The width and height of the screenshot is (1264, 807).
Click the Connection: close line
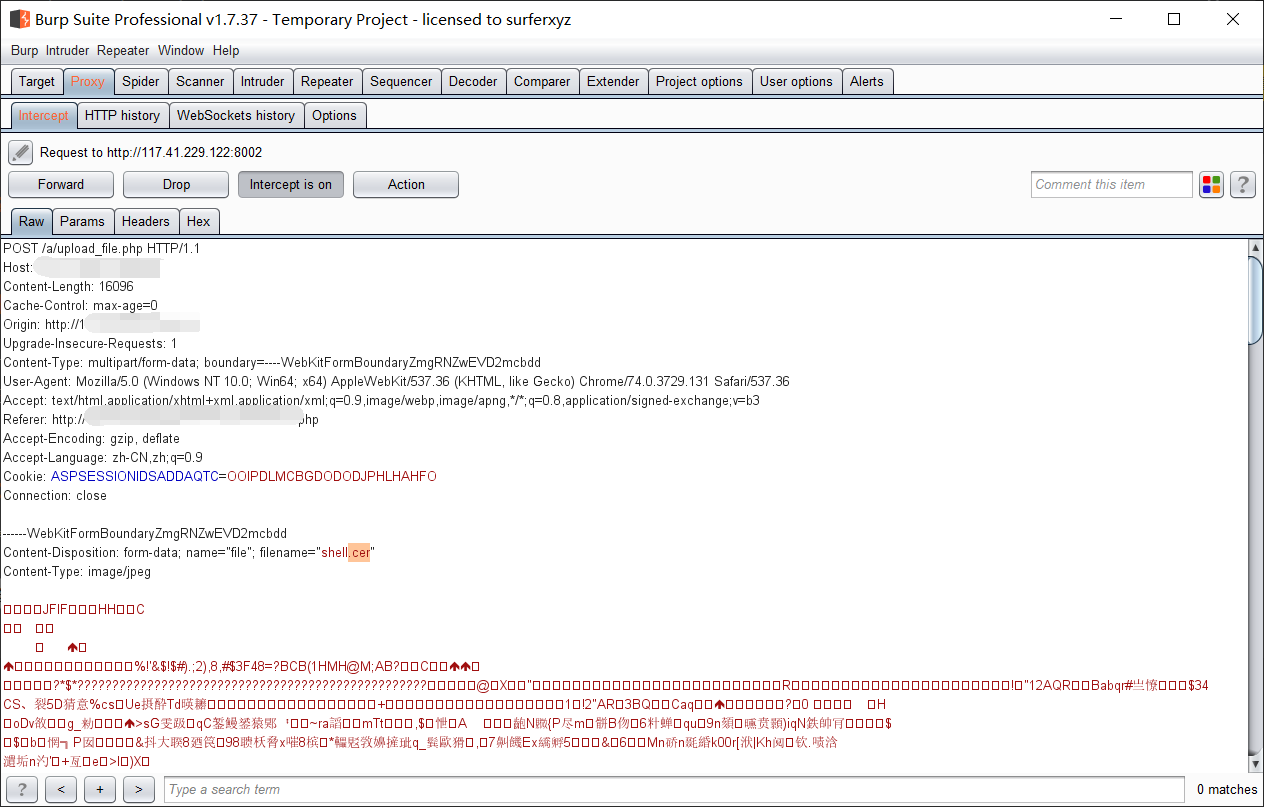coord(55,495)
